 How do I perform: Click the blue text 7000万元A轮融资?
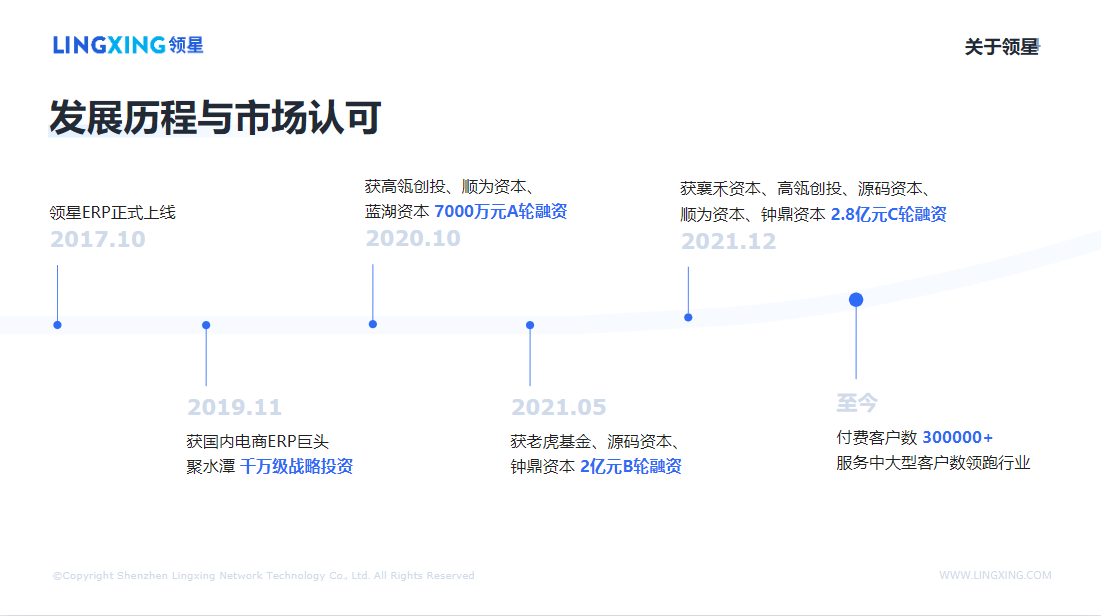click(x=501, y=211)
